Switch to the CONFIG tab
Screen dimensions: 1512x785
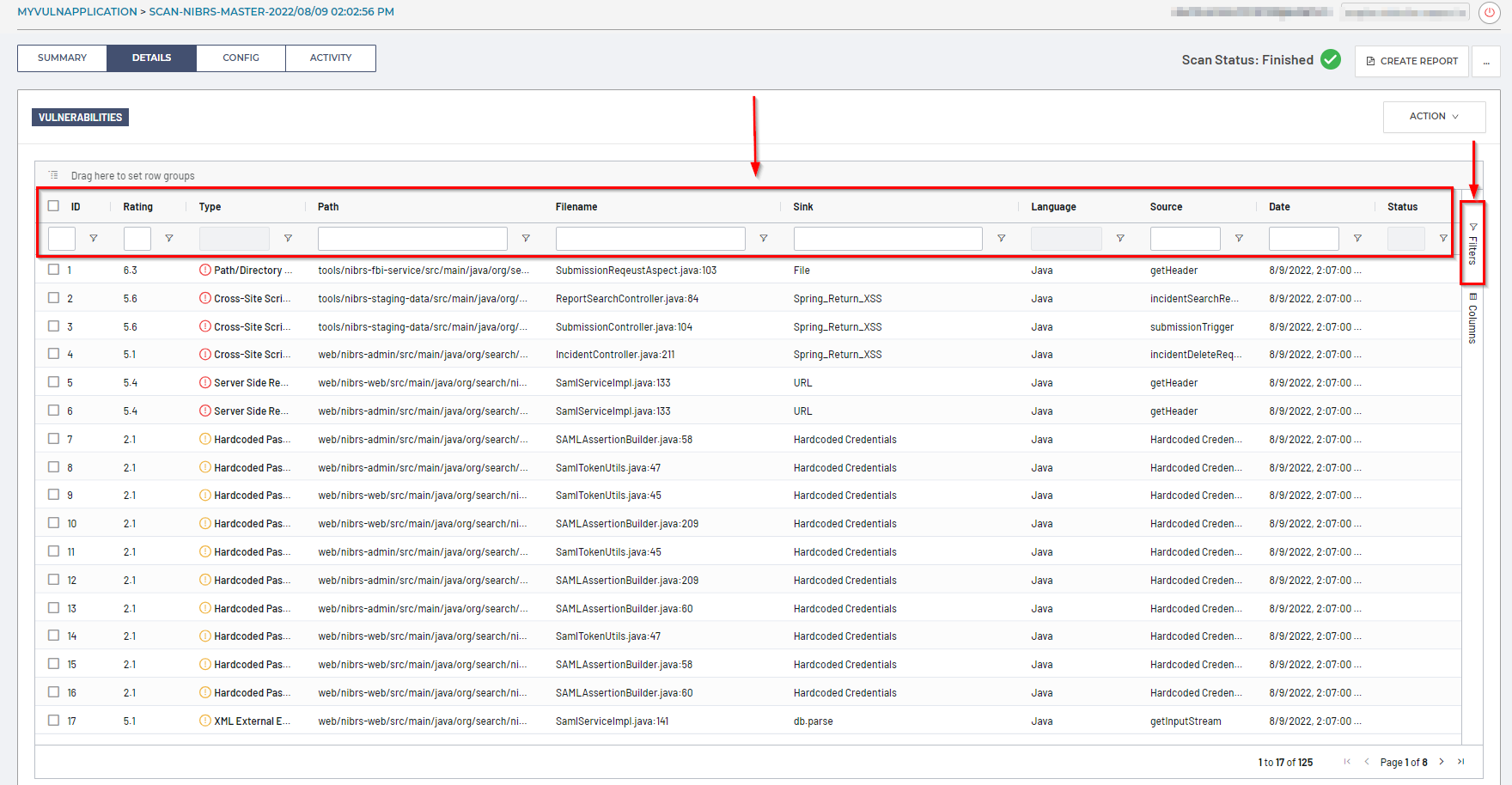(241, 58)
